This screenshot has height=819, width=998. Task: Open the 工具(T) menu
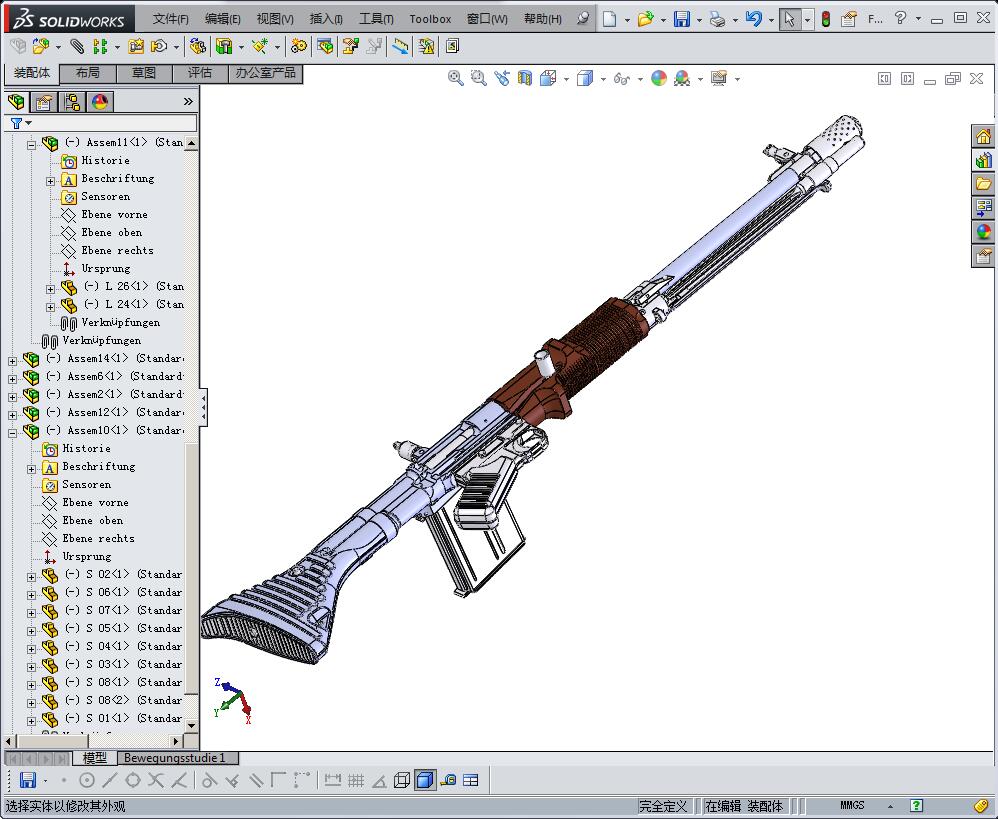[376, 19]
